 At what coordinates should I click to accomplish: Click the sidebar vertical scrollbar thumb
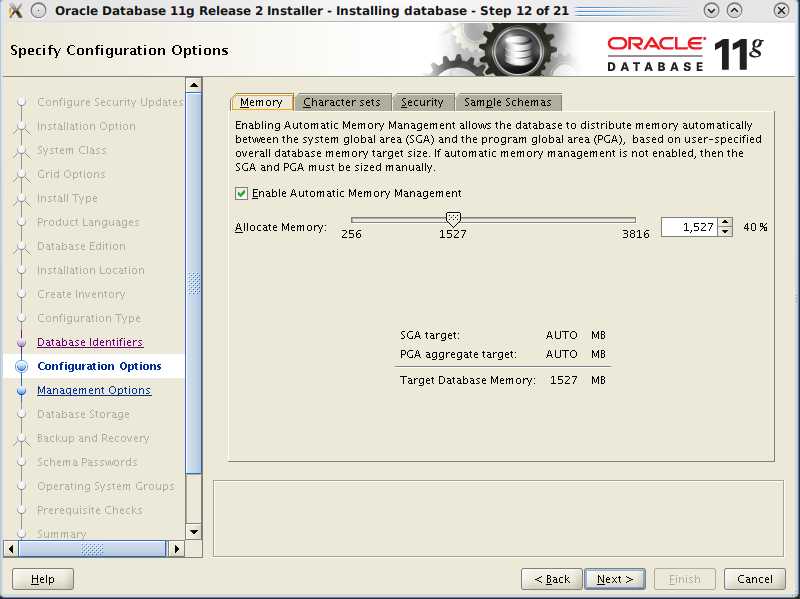click(194, 283)
